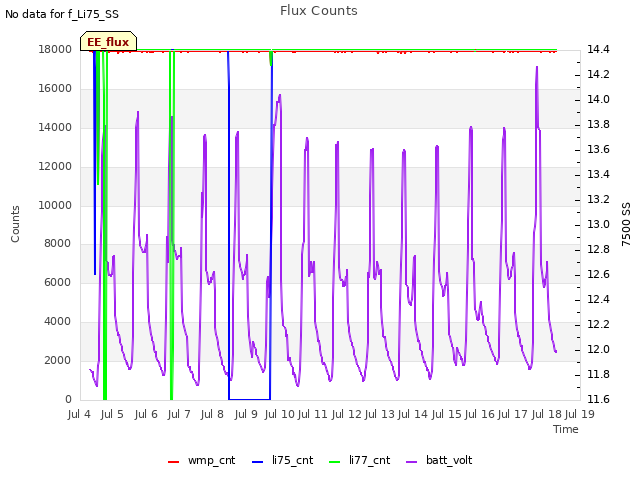The height and width of the screenshot is (480, 640).
Task: Click the 'No data for f_Li75_SS' message
Action: [x=62, y=14]
